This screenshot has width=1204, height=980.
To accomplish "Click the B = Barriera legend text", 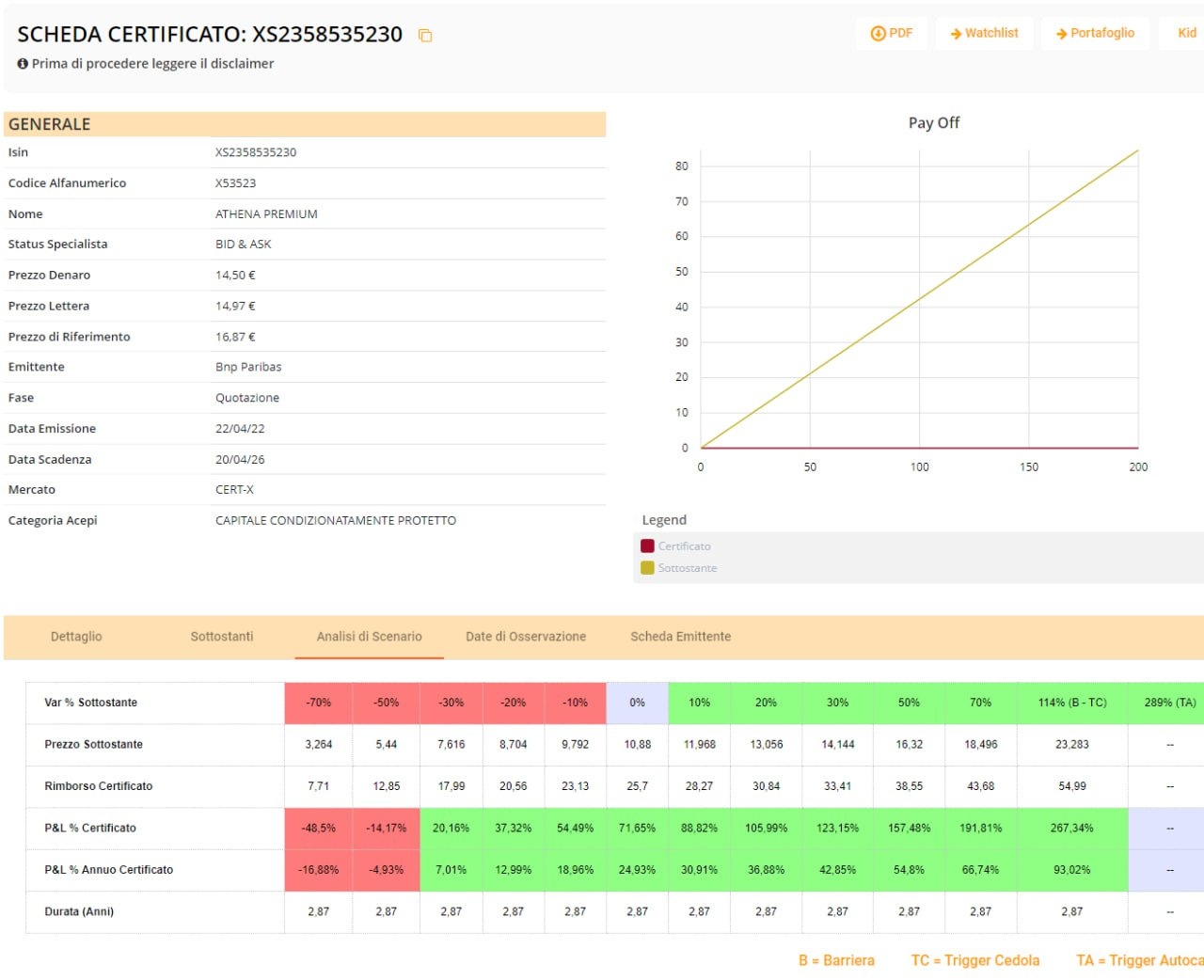I will click(836, 960).
